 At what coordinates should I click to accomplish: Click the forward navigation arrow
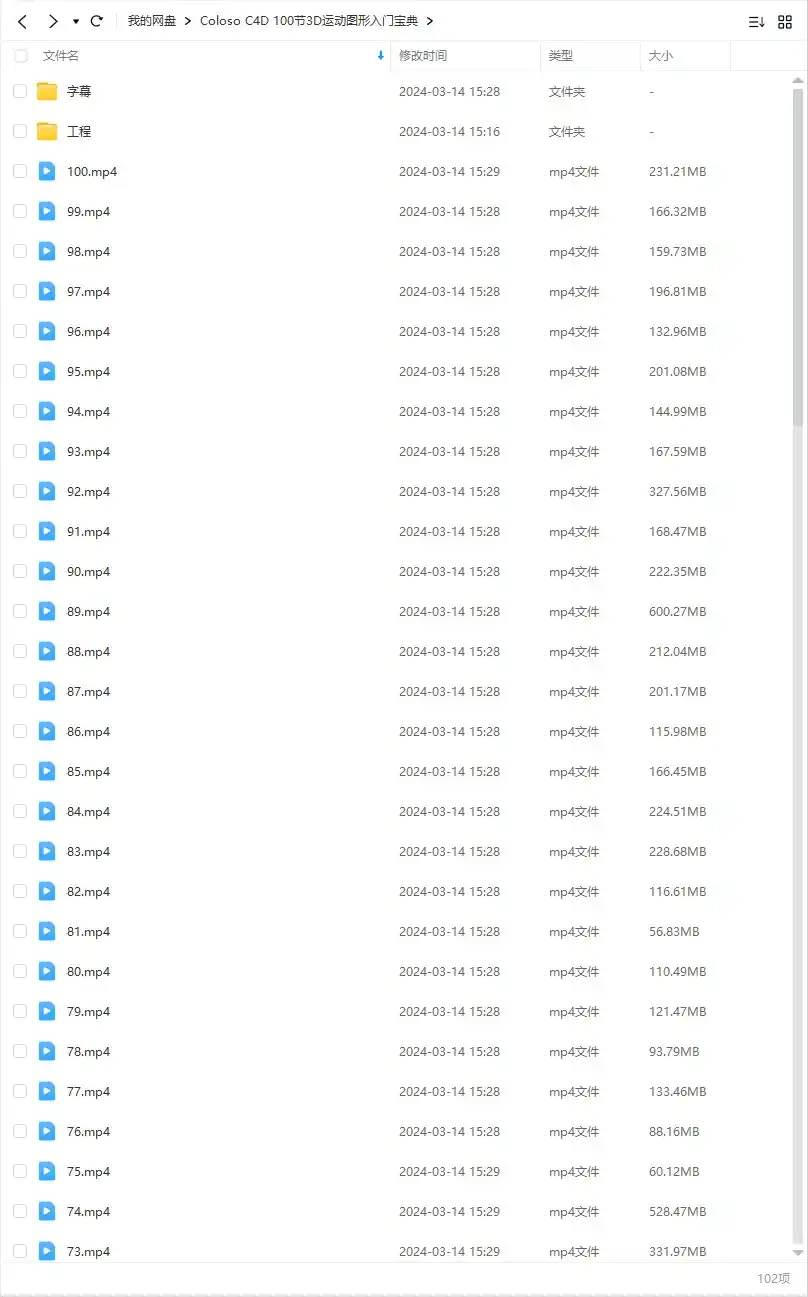(52, 21)
